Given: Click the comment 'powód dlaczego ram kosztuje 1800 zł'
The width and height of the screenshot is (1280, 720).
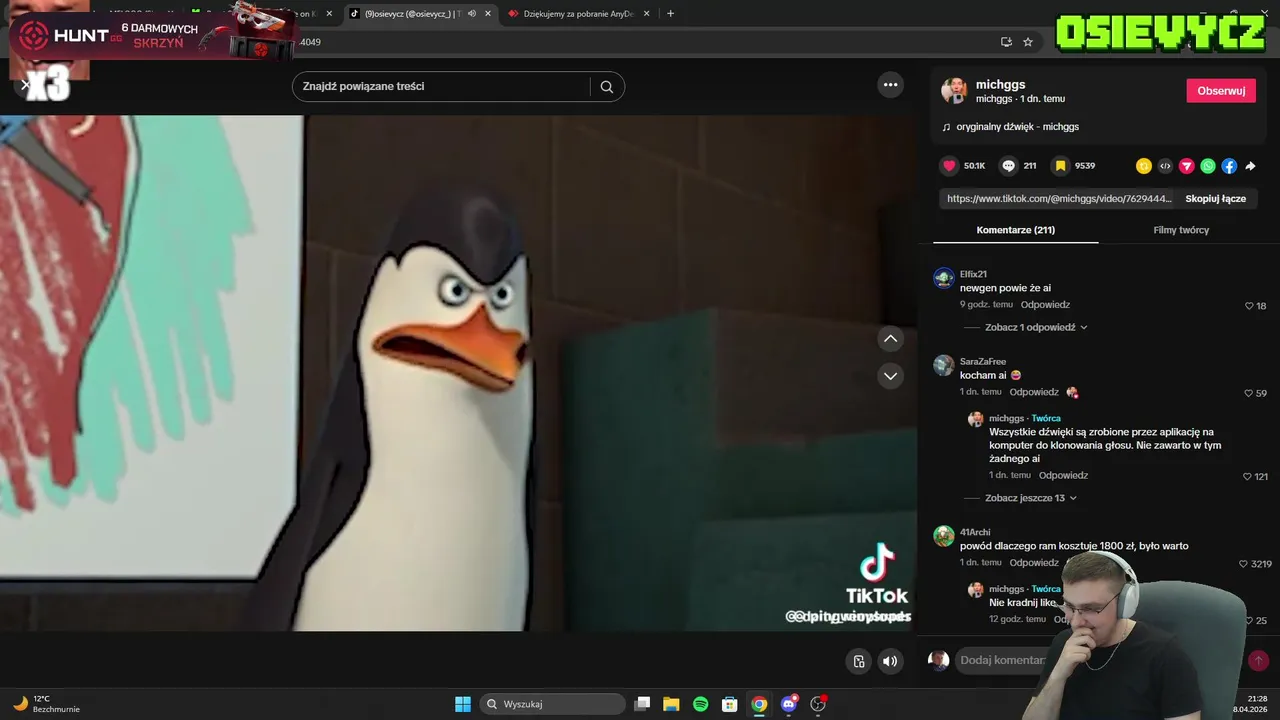Looking at the screenshot, I should pyautogui.click(x=1074, y=546).
